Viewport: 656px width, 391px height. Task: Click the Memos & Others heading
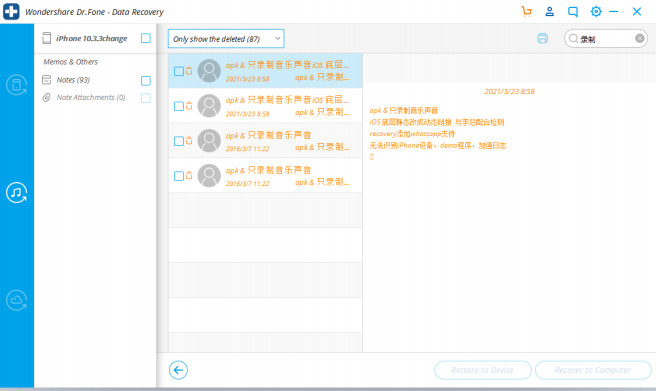pyautogui.click(x=70, y=62)
